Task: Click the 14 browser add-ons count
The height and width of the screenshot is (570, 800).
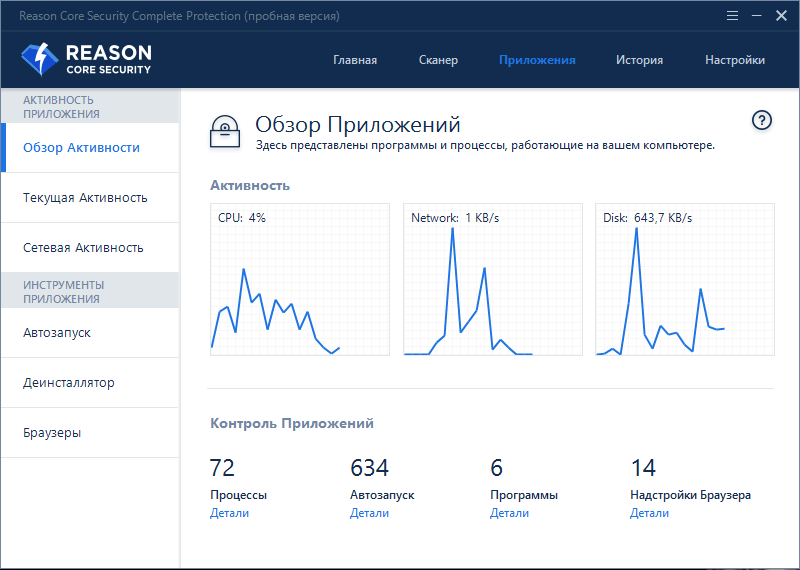Action: [643, 467]
